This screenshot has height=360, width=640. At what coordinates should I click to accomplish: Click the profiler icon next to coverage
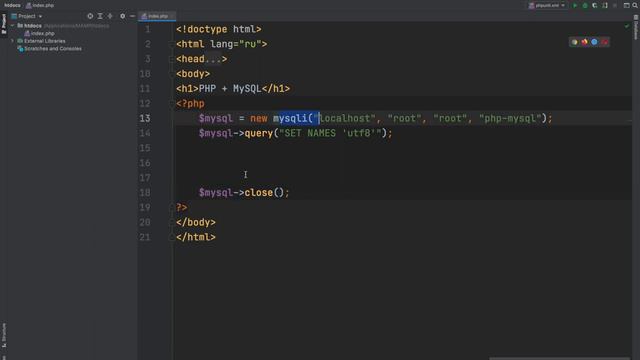[604, 5]
